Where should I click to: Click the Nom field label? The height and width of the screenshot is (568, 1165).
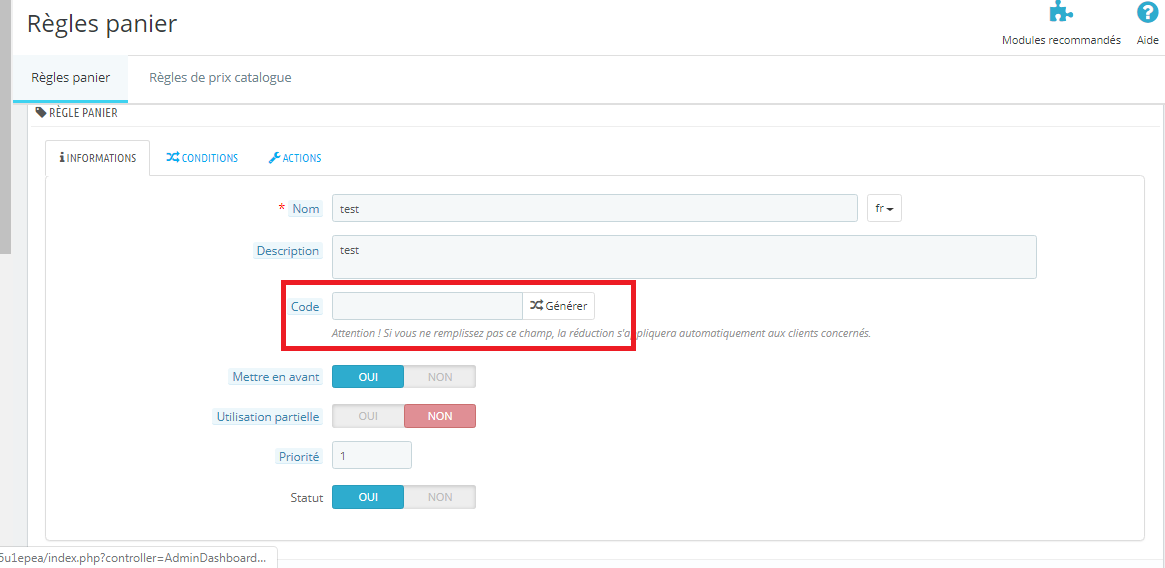pyautogui.click(x=305, y=209)
